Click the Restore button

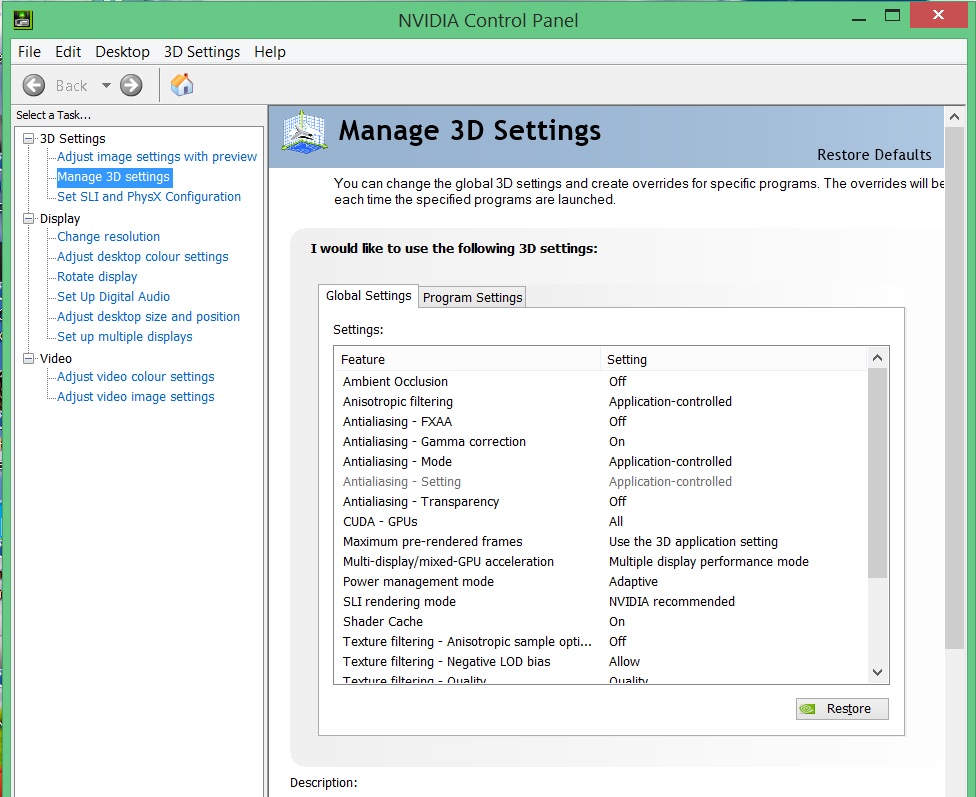[x=842, y=709]
